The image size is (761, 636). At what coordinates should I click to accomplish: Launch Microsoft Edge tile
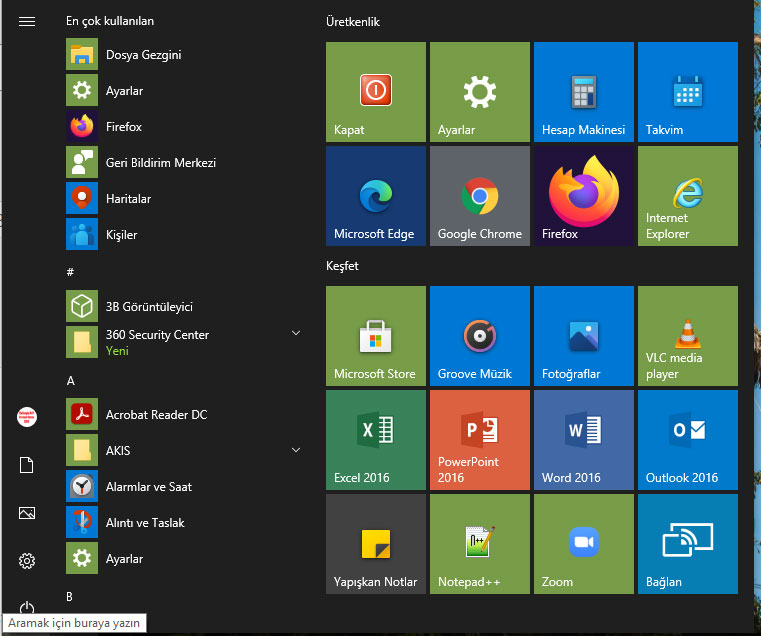(x=376, y=196)
